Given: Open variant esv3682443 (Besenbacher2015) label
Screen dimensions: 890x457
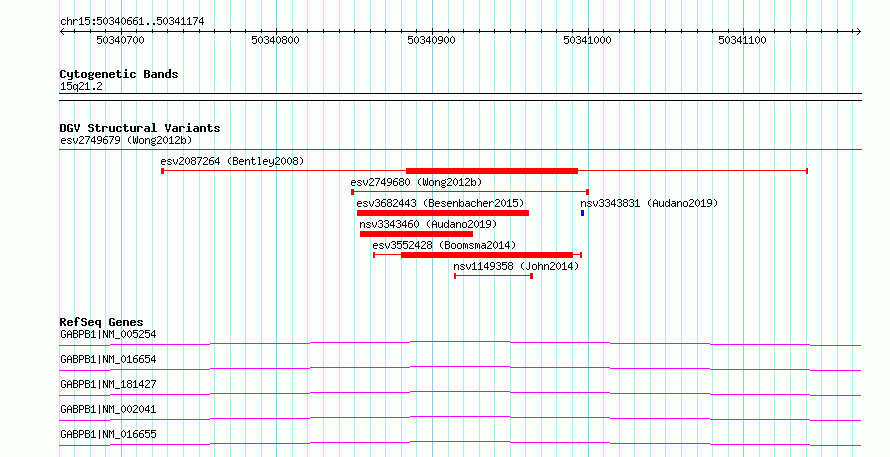Looking at the screenshot, I should pyautogui.click(x=440, y=203).
